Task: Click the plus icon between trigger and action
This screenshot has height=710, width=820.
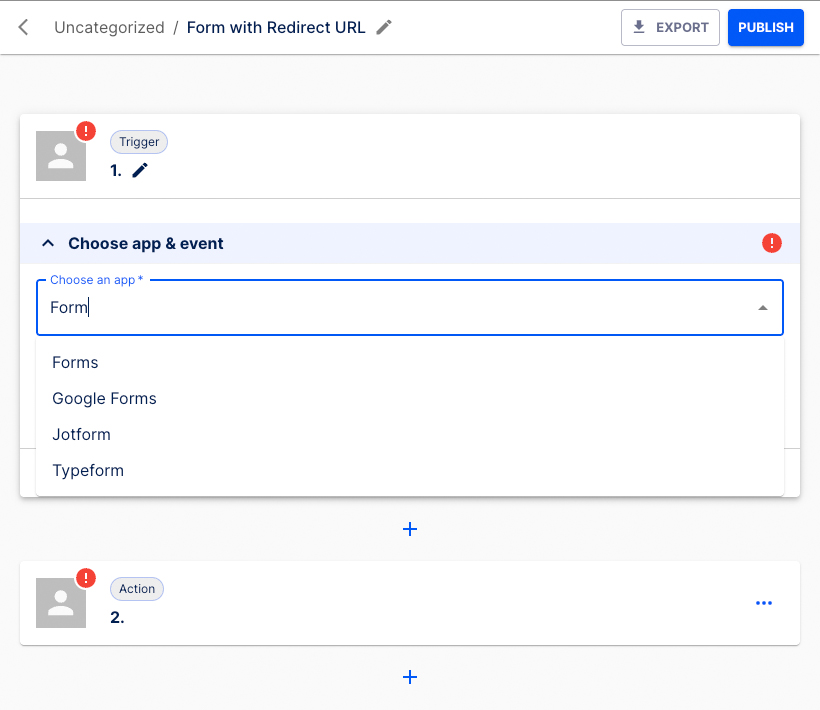Action: [410, 529]
